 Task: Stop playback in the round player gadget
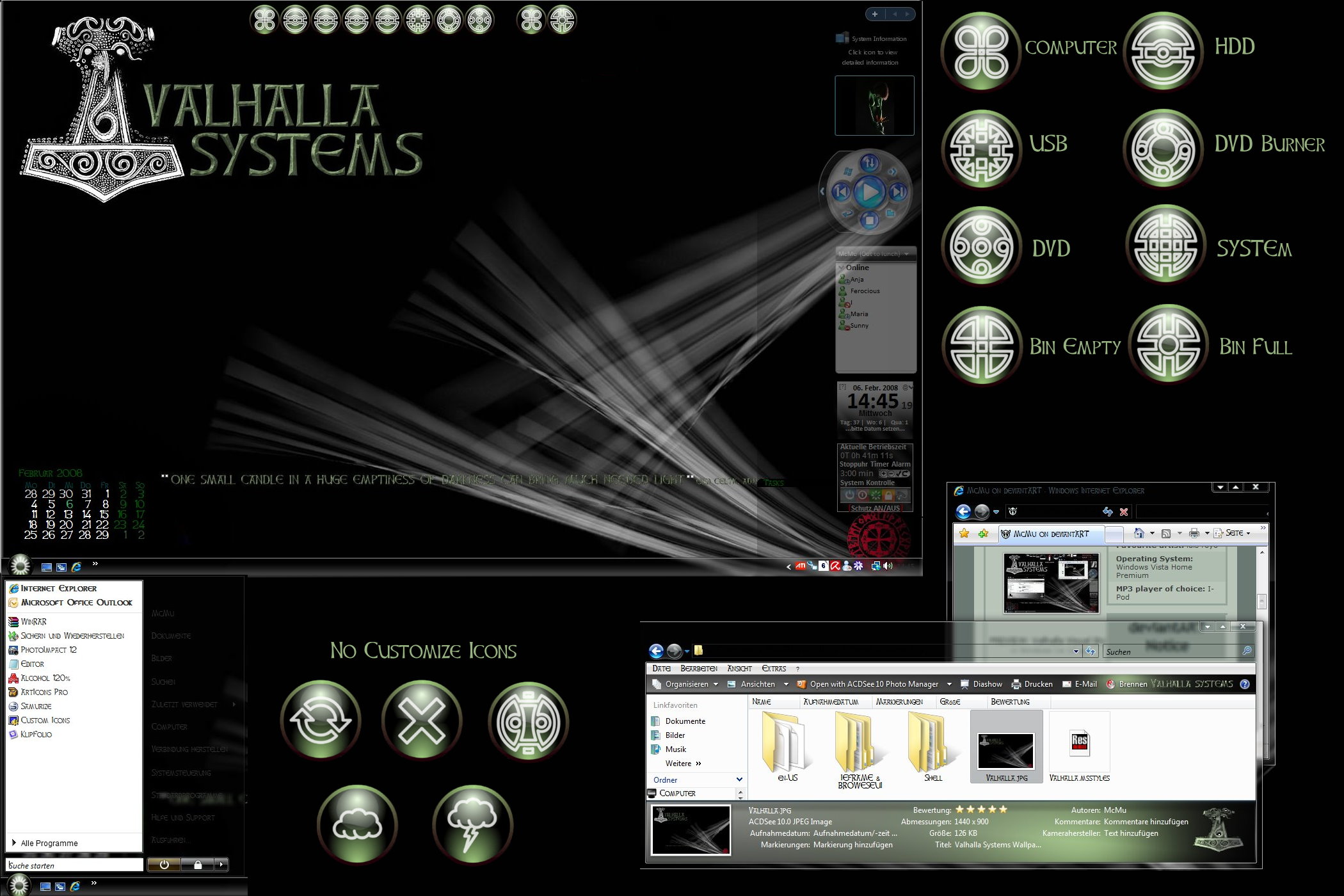coord(869,221)
